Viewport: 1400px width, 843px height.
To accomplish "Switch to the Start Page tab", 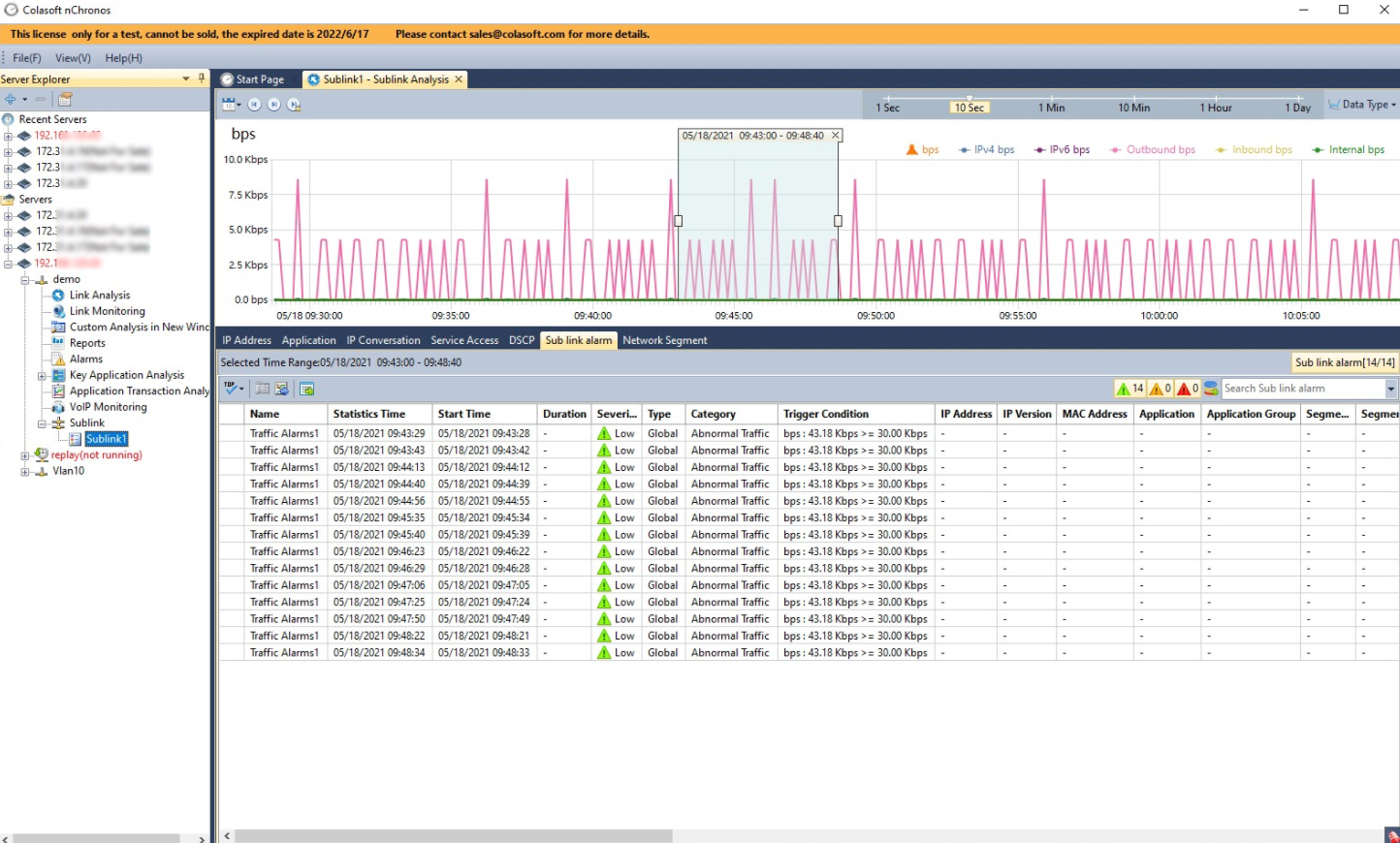I will coord(253,79).
